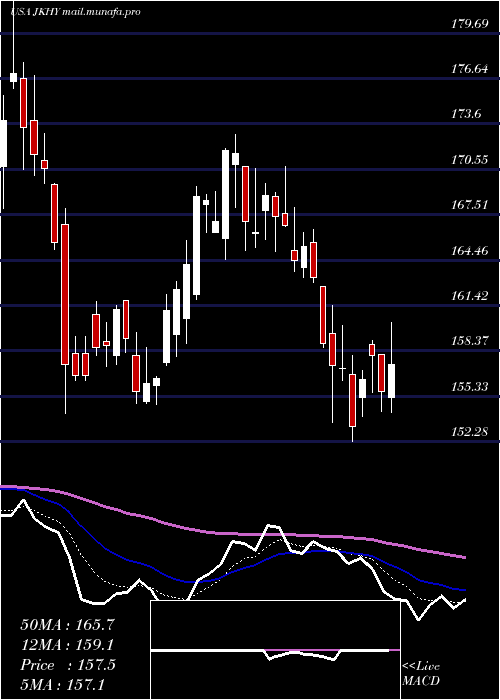The height and width of the screenshot is (700, 500).
Task: Click the 173.6 price level label
Action: (466, 114)
